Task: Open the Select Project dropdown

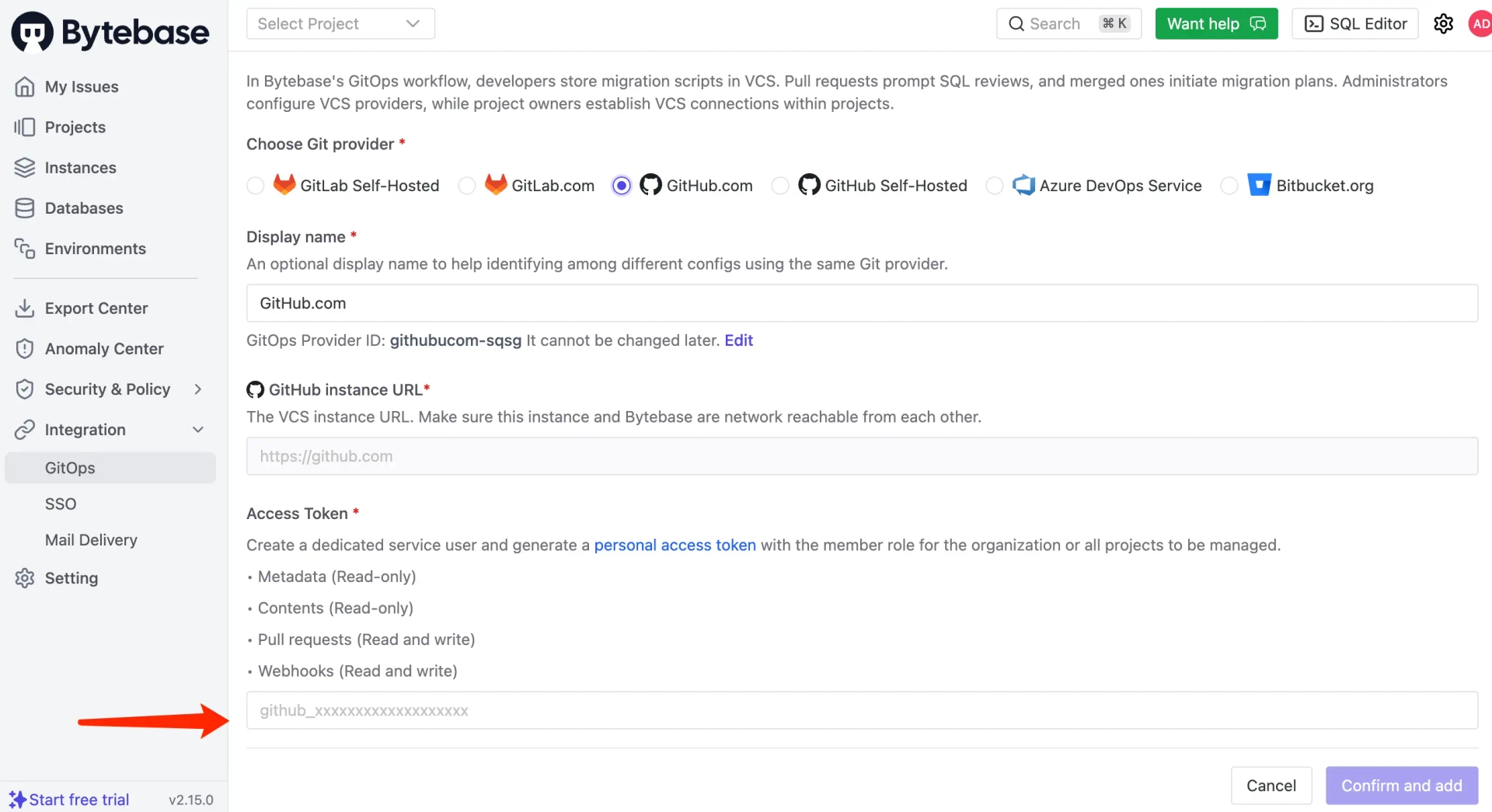Action: tap(340, 24)
